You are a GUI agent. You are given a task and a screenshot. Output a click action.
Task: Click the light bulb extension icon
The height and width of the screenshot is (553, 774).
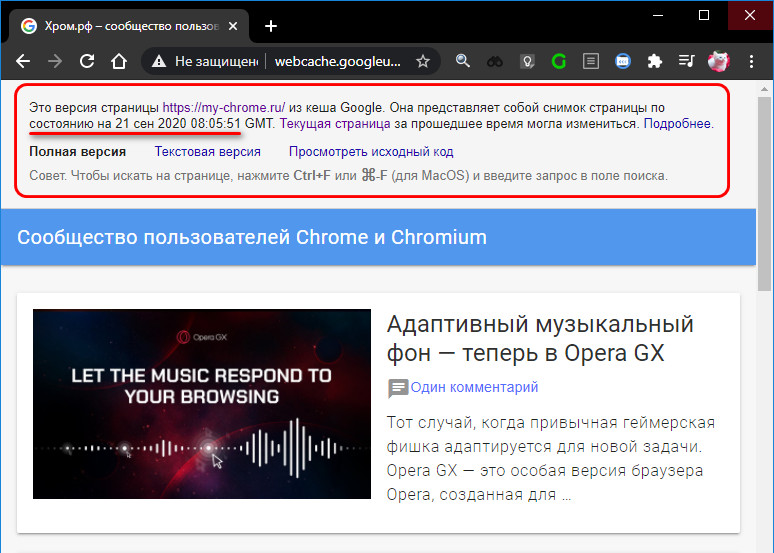point(527,61)
